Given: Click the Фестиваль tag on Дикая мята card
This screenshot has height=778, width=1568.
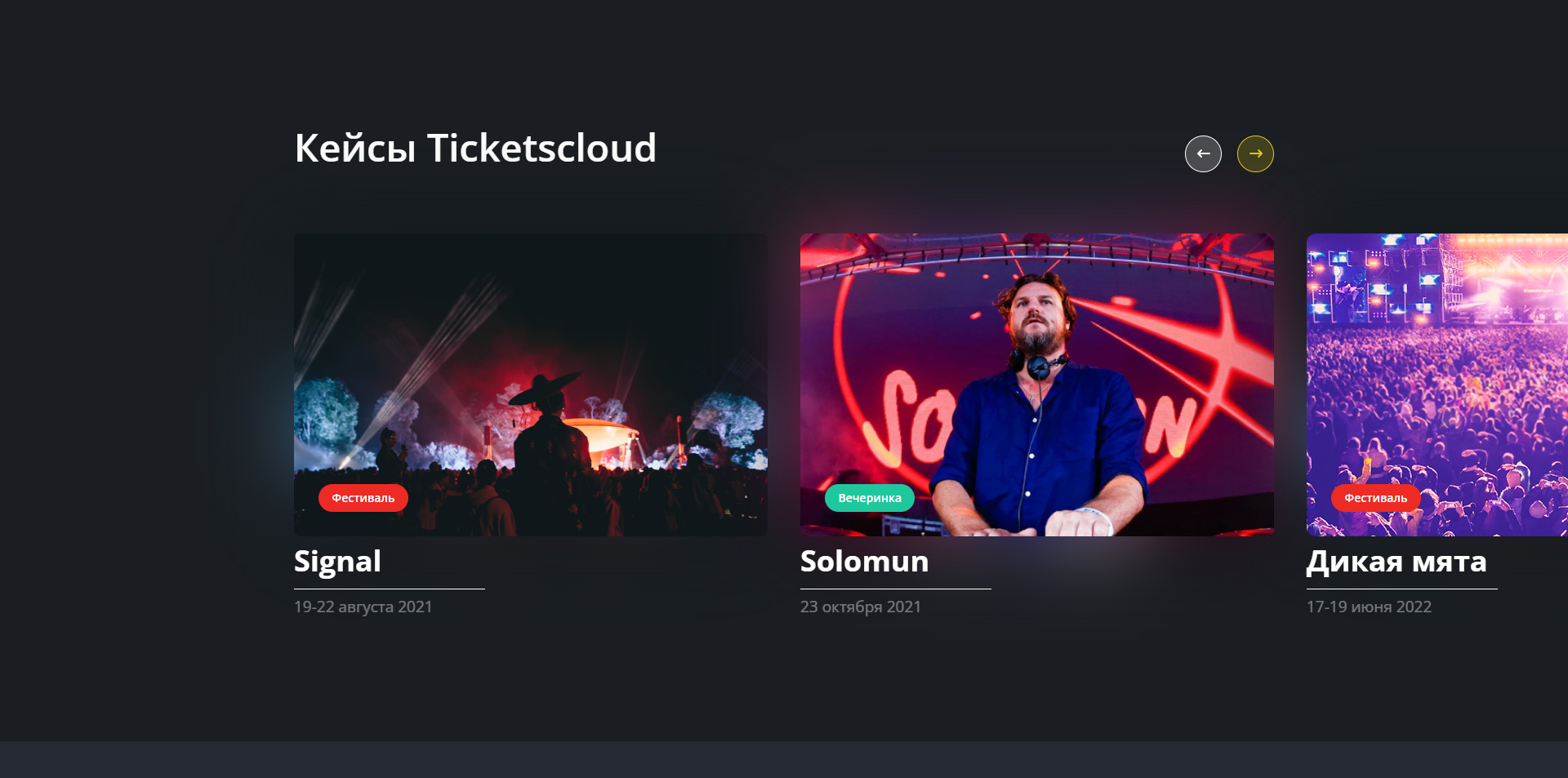Looking at the screenshot, I should point(1375,498).
